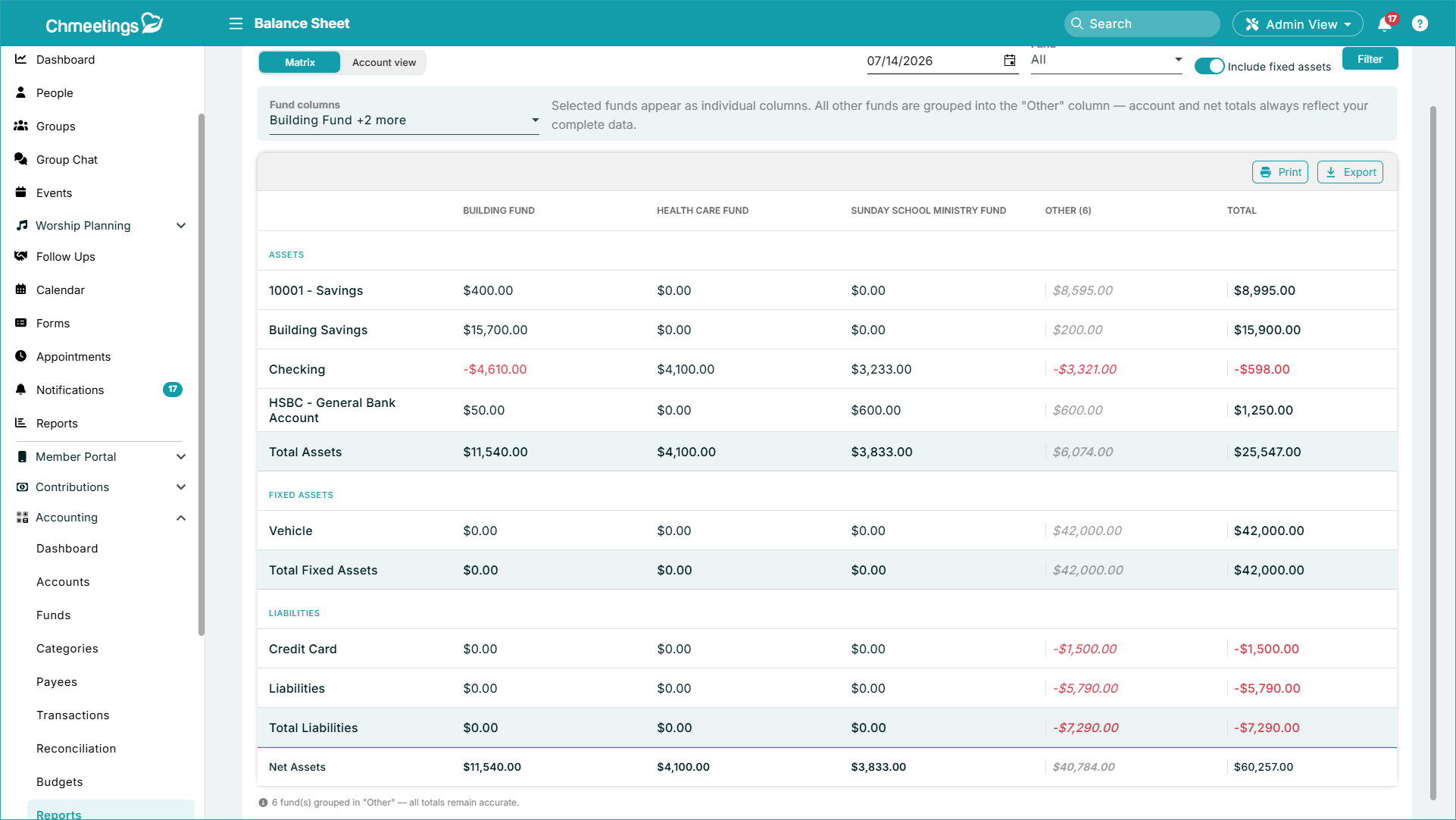Expand the Admin View dropdown

1298,24
